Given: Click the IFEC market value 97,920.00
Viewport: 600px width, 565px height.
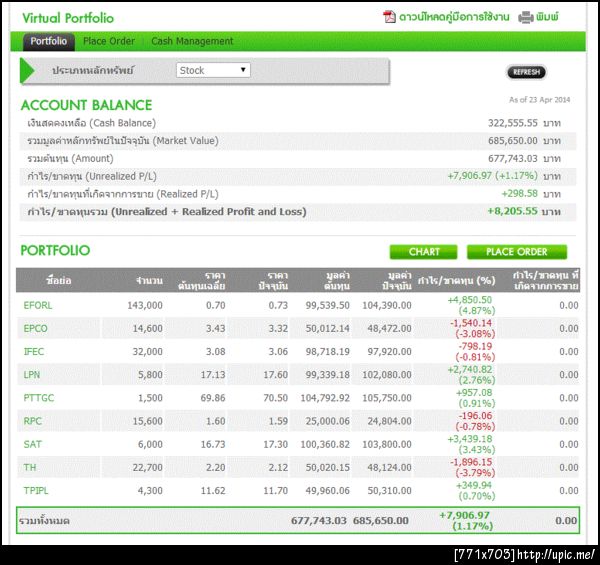Looking at the screenshot, I should tap(390, 352).
